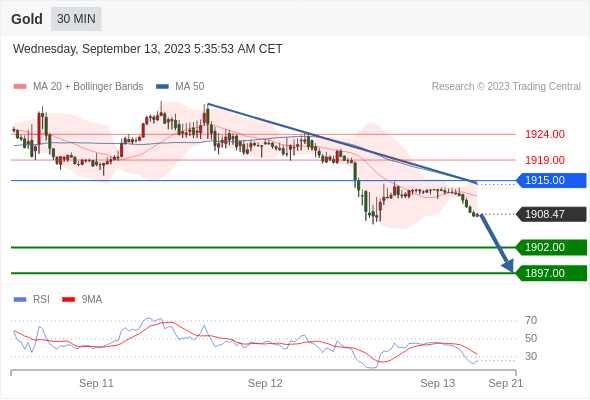
Task: Click the 1924.00 resistance label
Action: click(545, 134)
